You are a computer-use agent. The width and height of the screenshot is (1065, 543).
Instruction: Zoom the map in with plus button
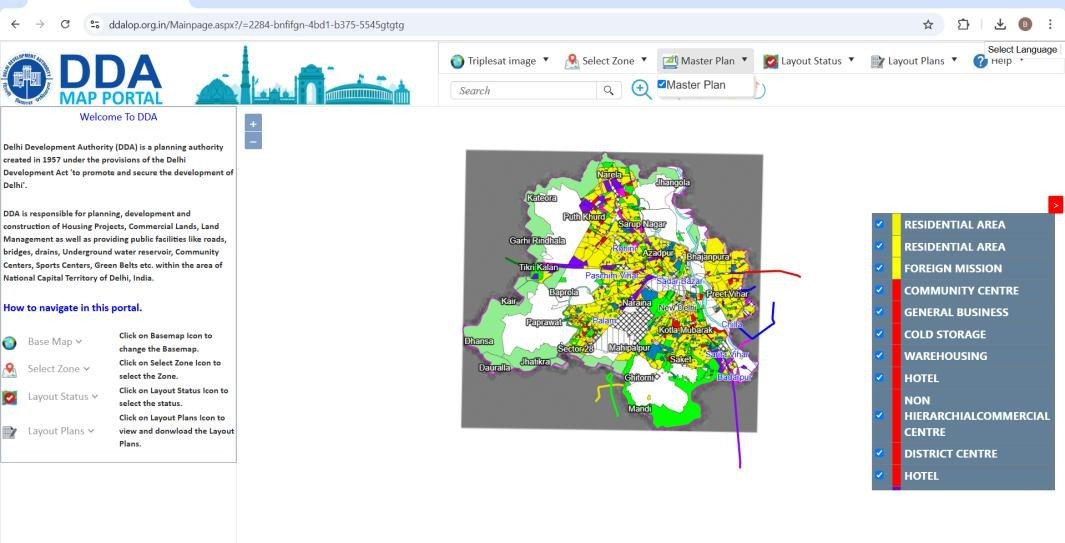point(253,124)
